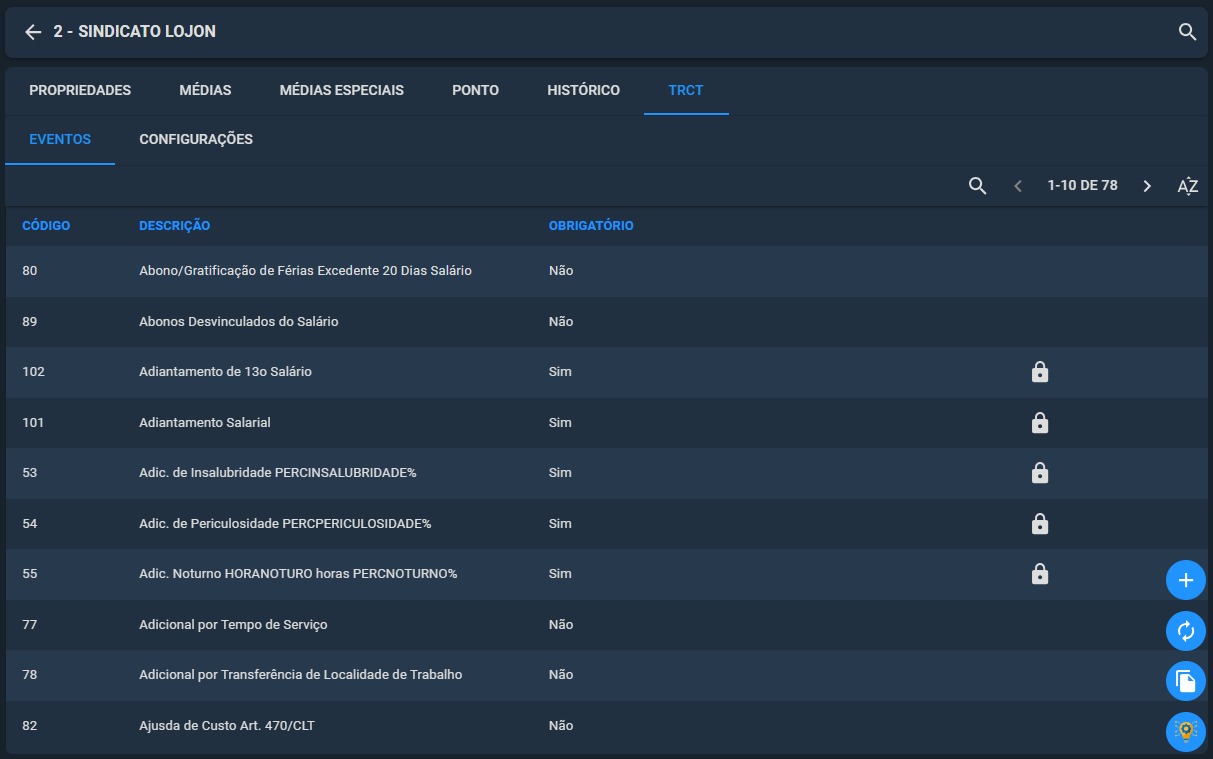The width and height of the screenshot is (1213, 759).
Task: Click code 82 in the Código column
Action: [30, 726]
